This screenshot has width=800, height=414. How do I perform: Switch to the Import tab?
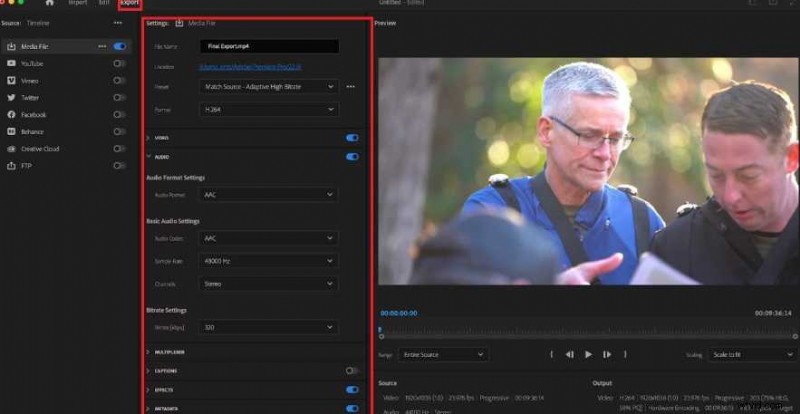78,3
